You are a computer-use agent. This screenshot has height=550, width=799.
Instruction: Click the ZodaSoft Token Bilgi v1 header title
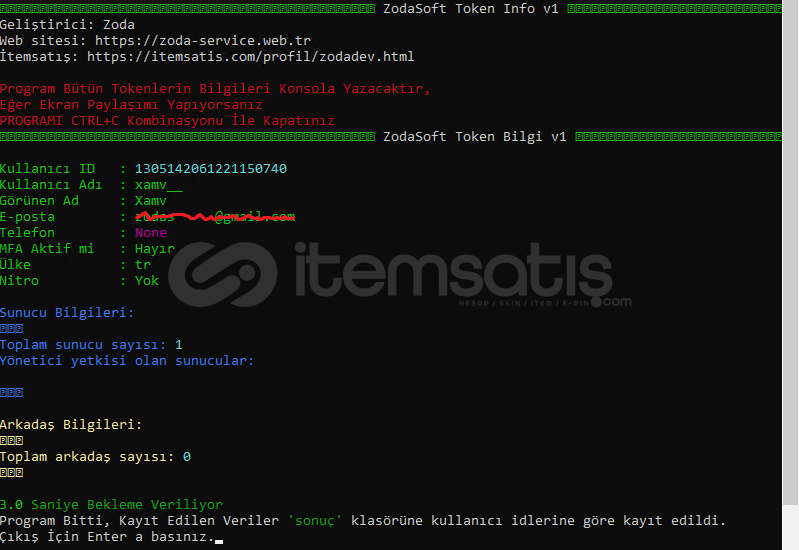click(x=475, y=137)
